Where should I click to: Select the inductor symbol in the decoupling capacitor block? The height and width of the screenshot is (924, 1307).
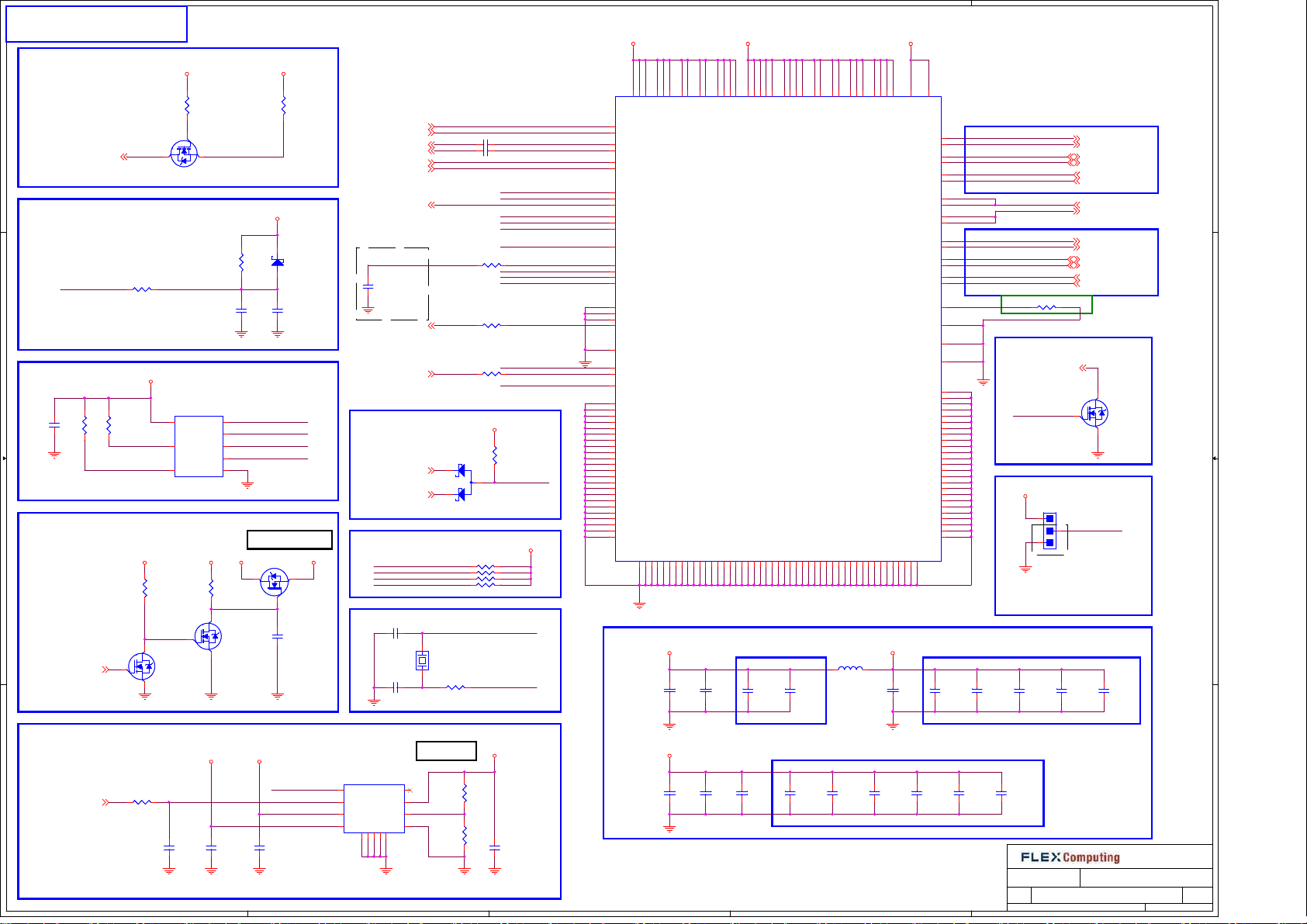(850, 668)
